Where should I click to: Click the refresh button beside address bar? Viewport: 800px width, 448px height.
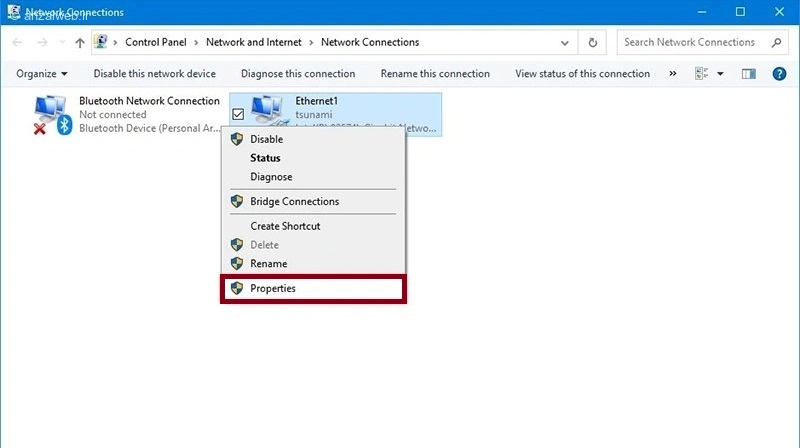point(592,42)
